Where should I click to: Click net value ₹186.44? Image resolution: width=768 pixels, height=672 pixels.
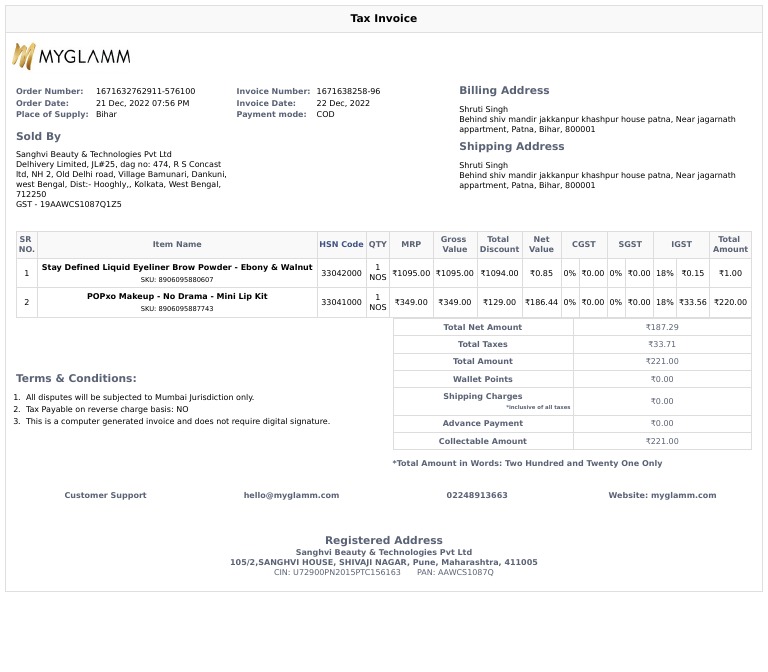(x=541, y=302)
